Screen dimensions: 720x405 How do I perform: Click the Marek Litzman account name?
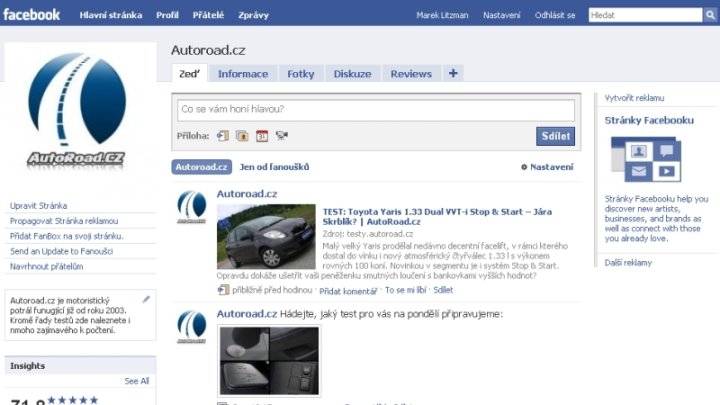pyautogui.click(x=442, y=15)
